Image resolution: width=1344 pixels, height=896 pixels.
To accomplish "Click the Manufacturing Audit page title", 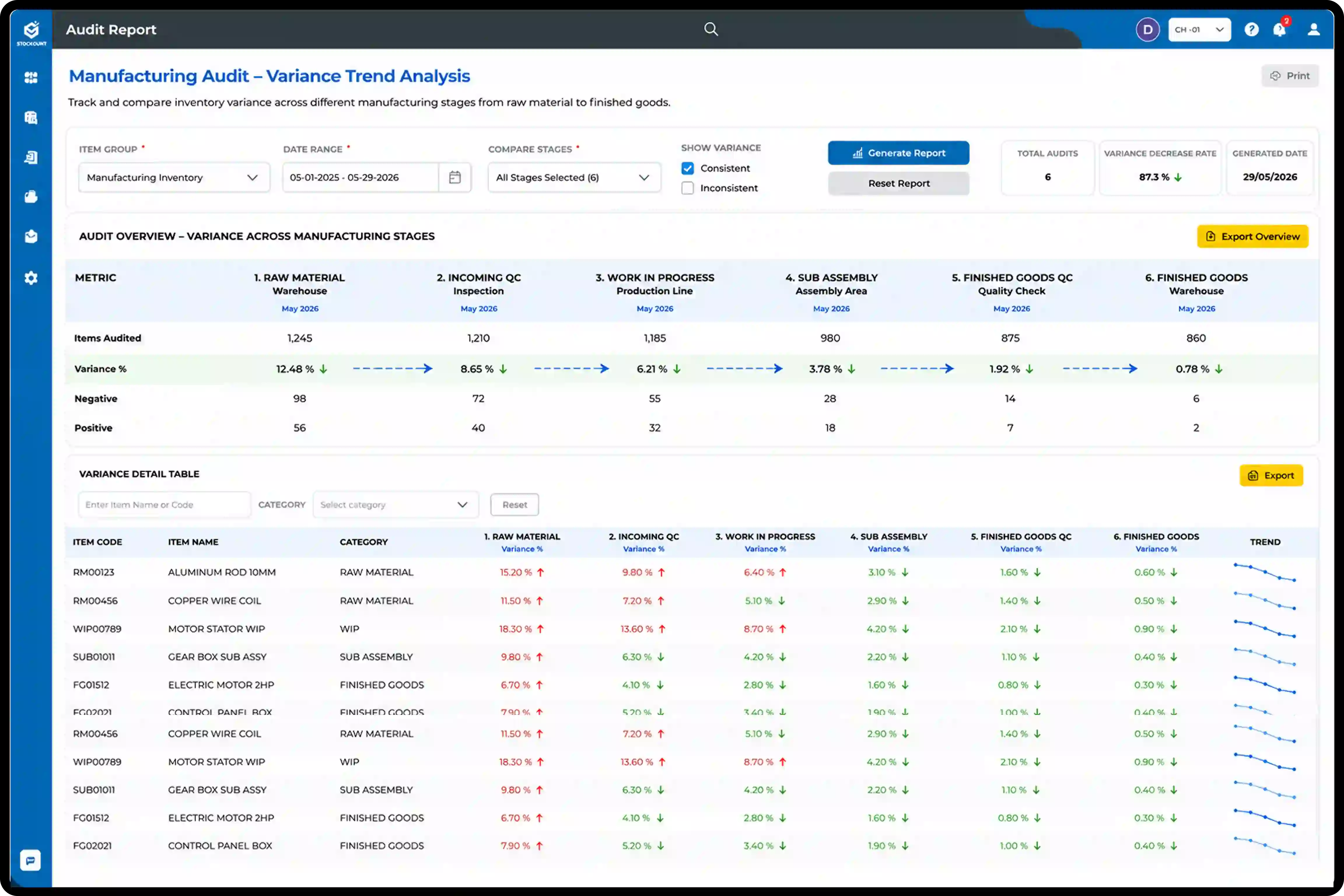I will click(x=269, y=76).
